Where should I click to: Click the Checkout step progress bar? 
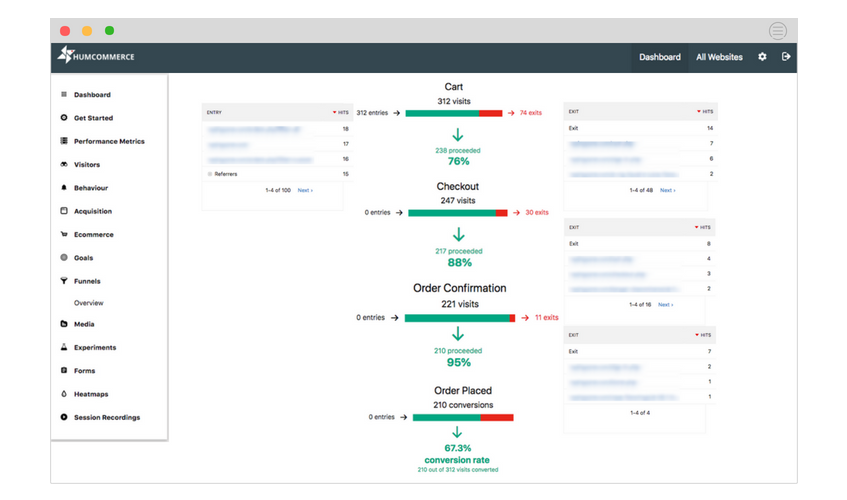[x=458, y=213]
